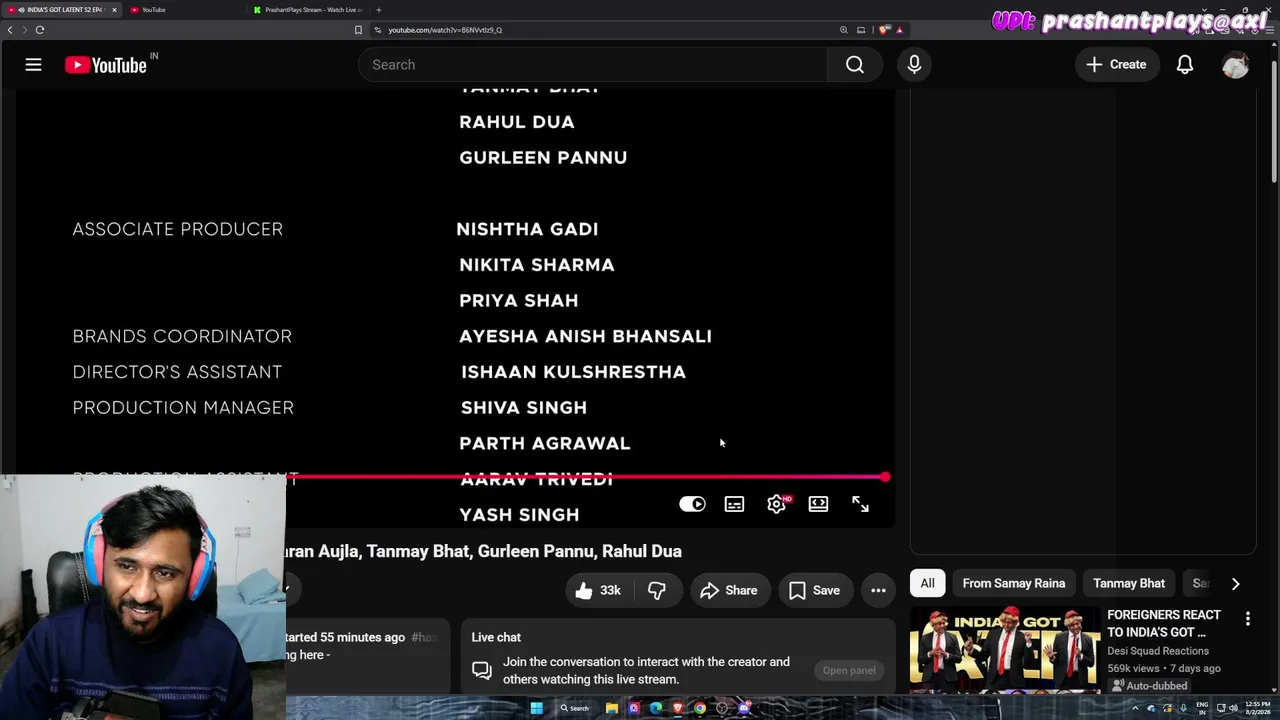
Task: Open Google Chrome from the taskbar
Action: 700,708
